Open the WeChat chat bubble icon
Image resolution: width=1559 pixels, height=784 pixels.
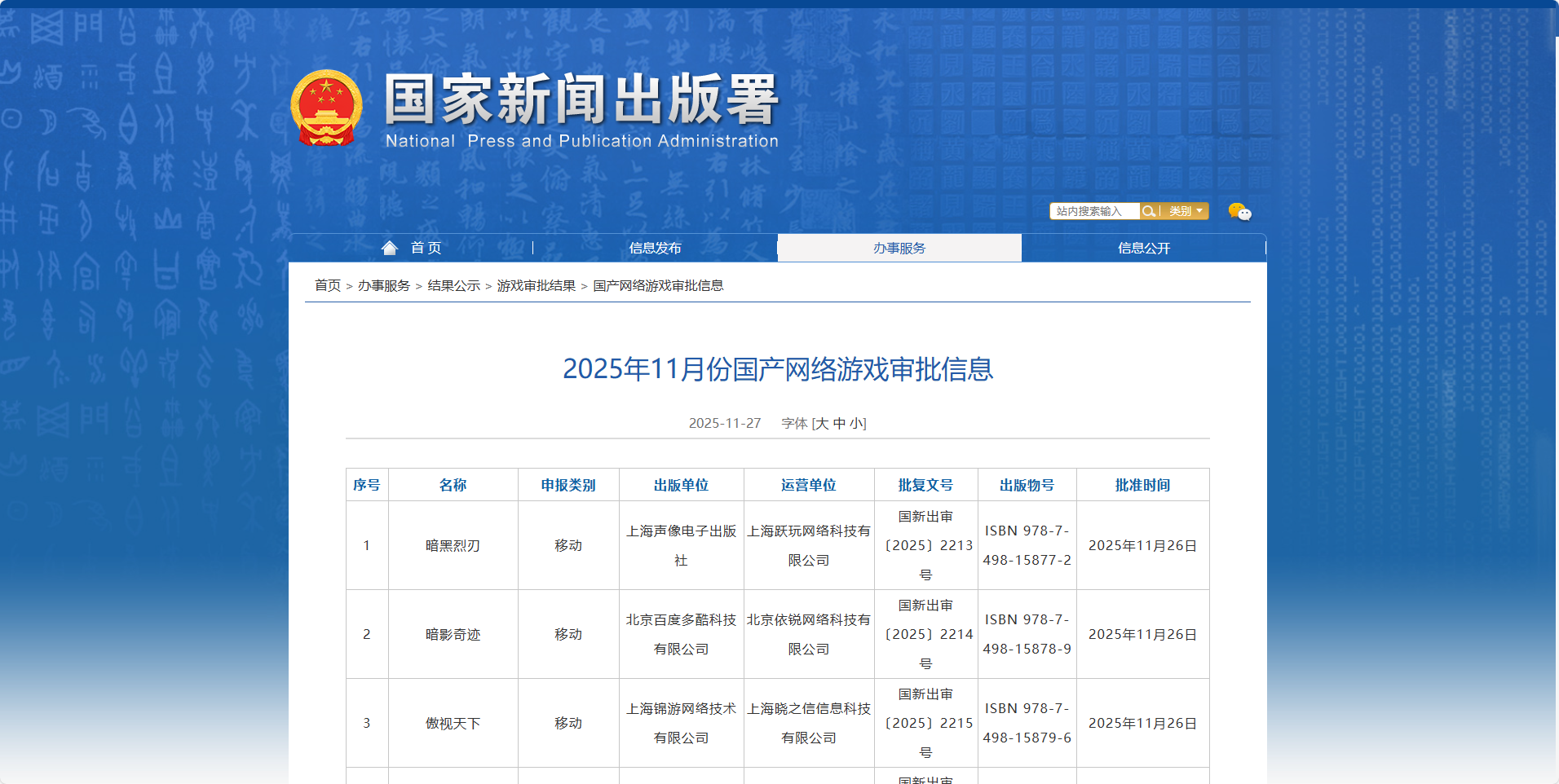pos(1239,212)
